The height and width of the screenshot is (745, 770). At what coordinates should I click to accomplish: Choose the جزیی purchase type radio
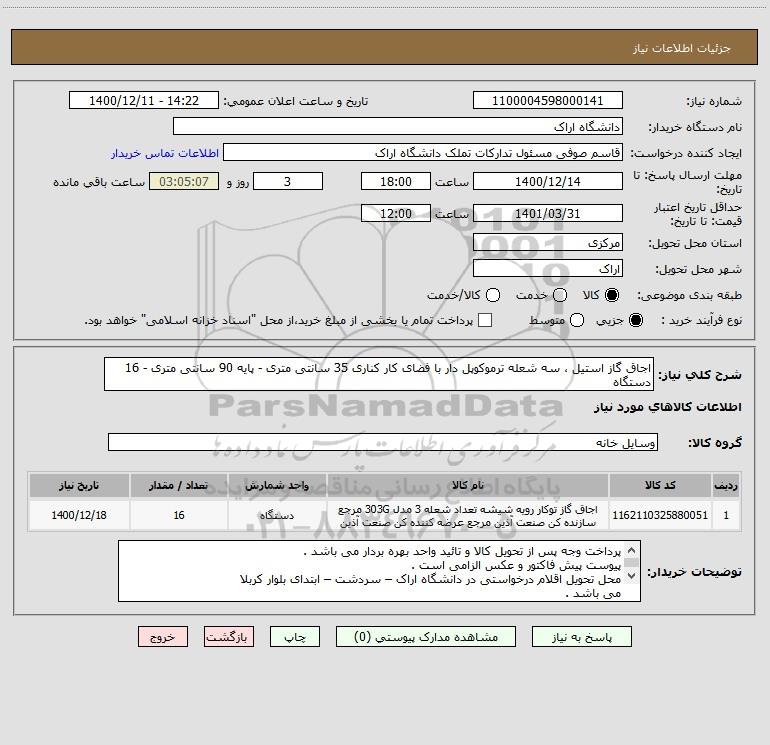[635, 320]
